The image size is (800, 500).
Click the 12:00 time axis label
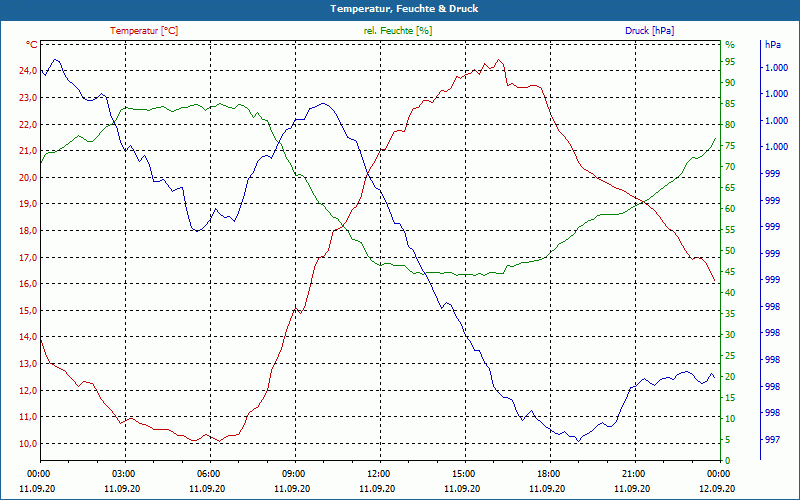[x=378, y=473]
